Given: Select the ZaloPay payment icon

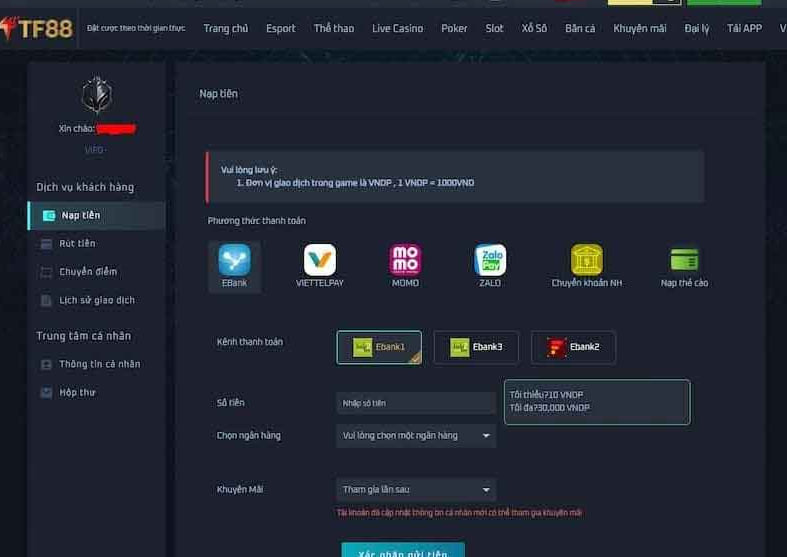Looking at the screenshot, I should click(x=490, y=260).
